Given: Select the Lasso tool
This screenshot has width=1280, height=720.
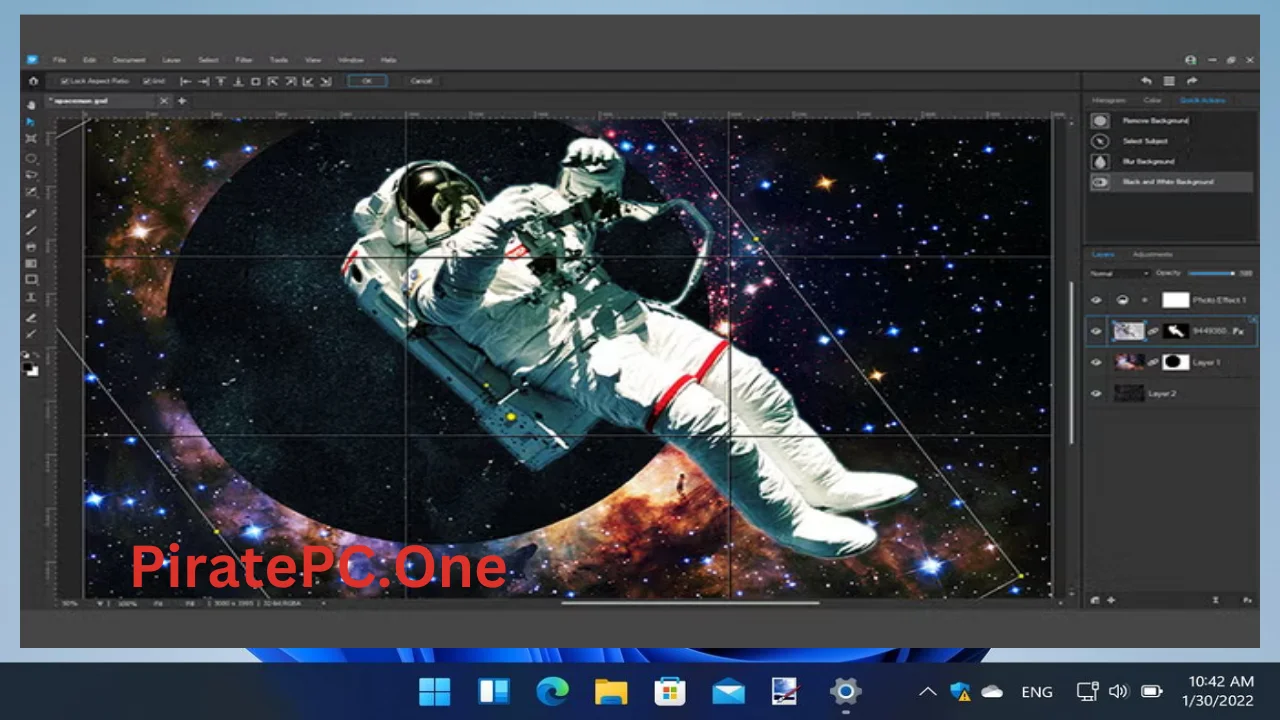Looking at the screenshot, I should click(31, 175).
